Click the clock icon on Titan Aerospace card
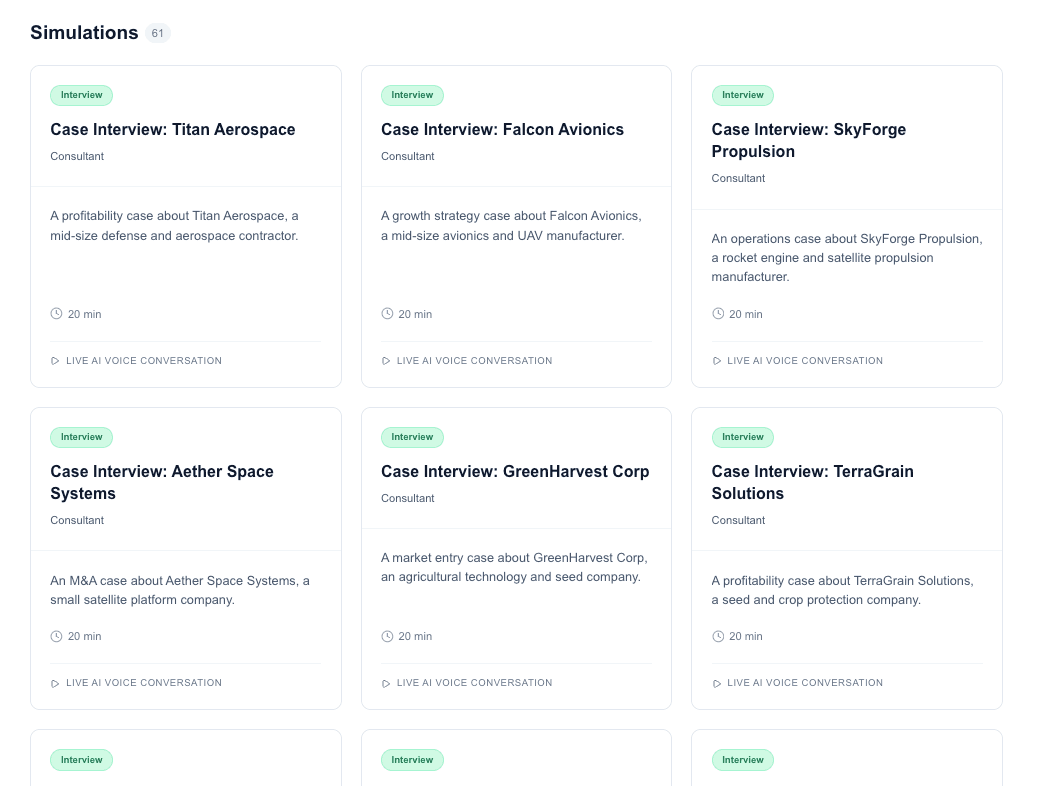 tap(56, 314)
